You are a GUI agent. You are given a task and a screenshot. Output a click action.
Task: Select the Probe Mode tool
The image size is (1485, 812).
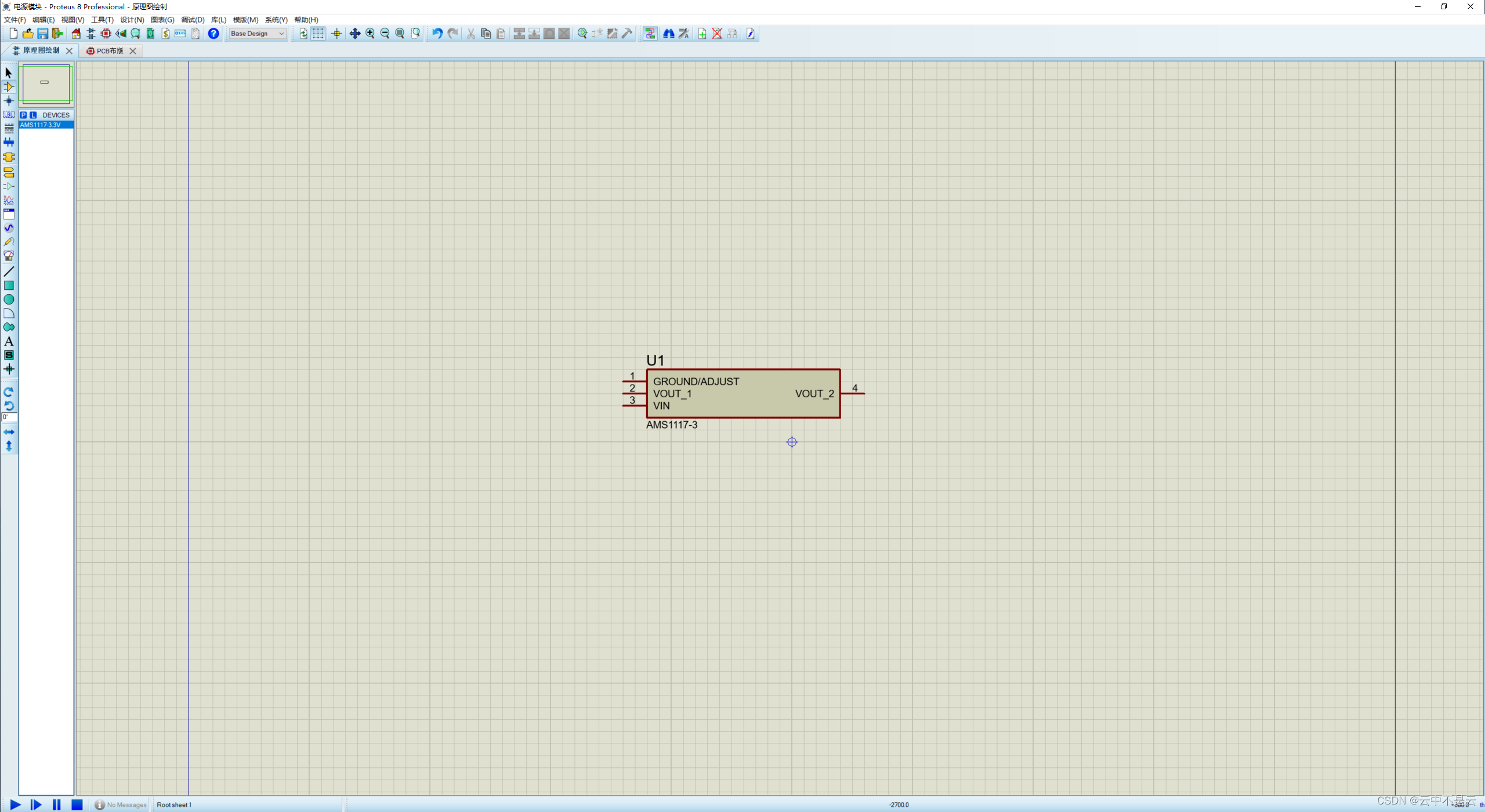point(9,242)
